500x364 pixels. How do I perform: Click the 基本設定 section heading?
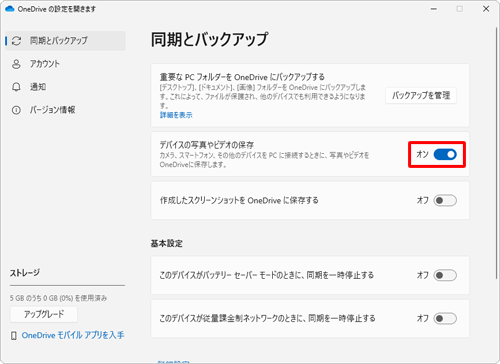pos(167,244)
